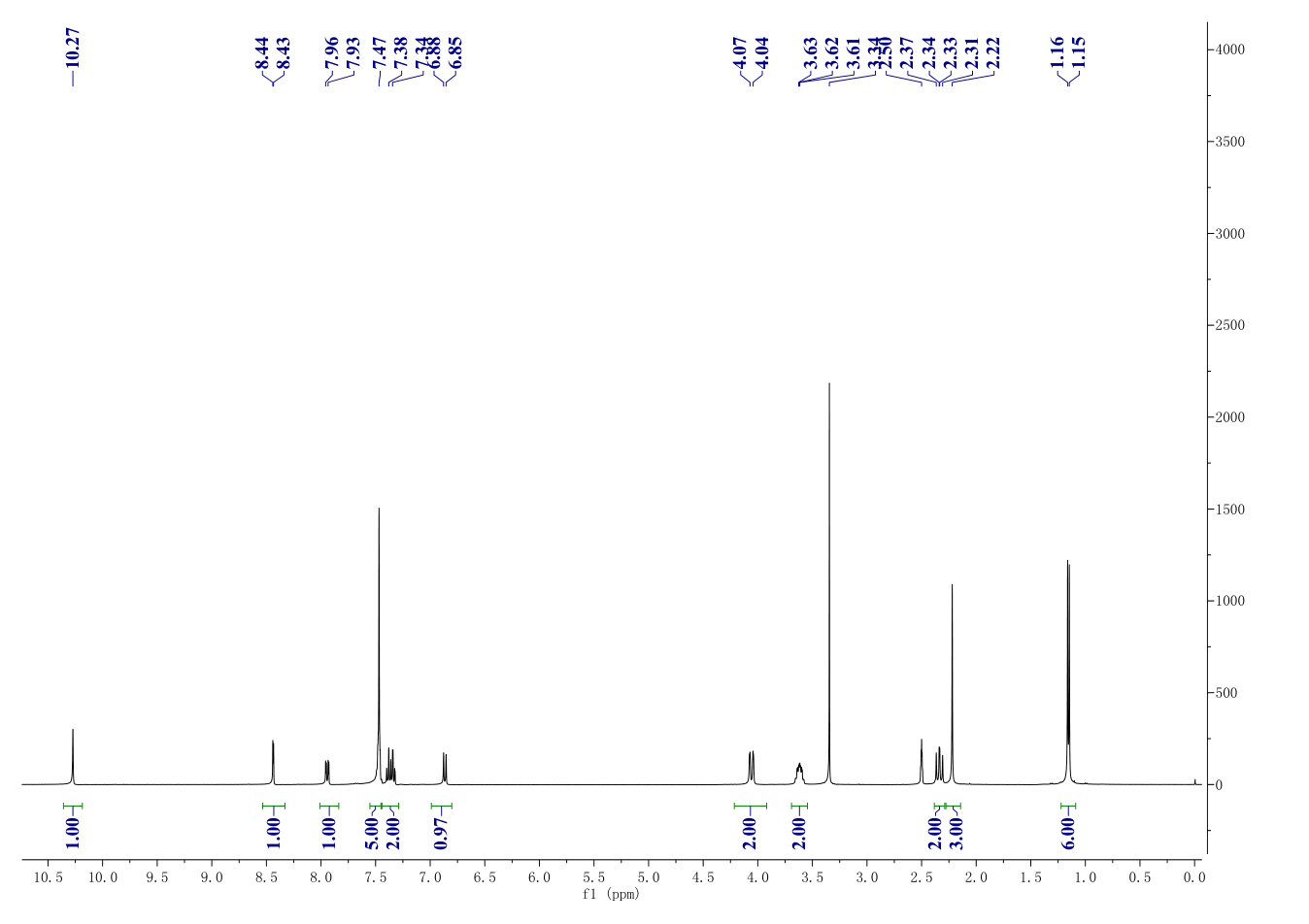Click the green integral bracket under 1.16 doublet

click(x=1068, y=806)
